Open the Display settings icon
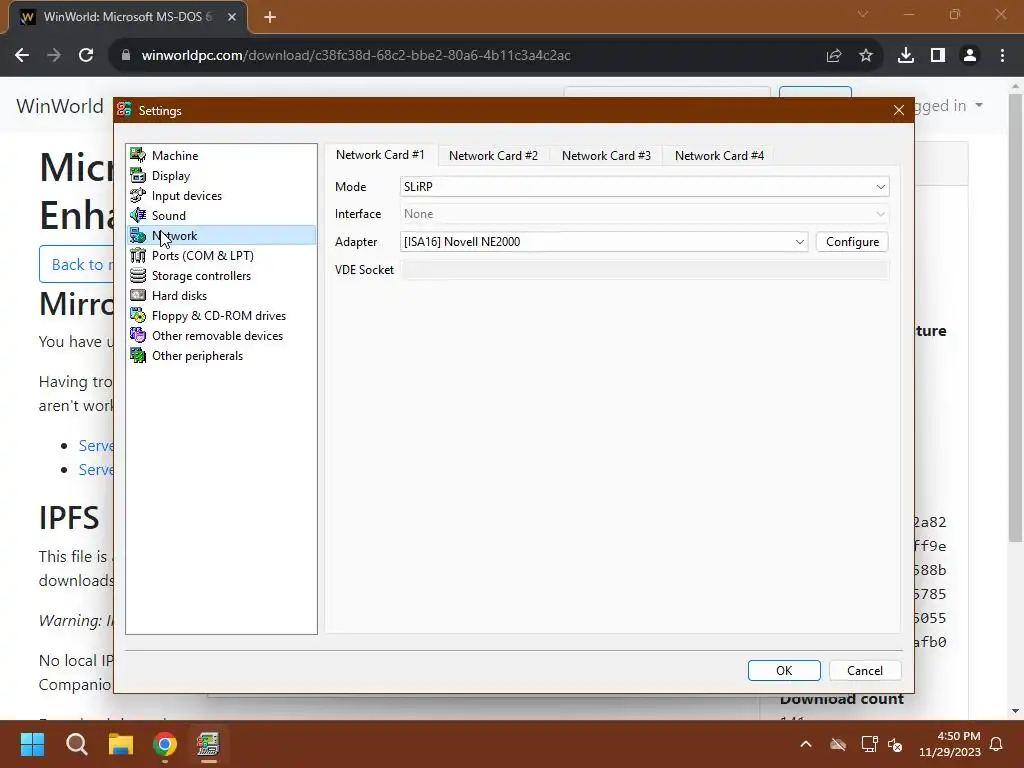1024x768 pixels. (x=138, y=175)
